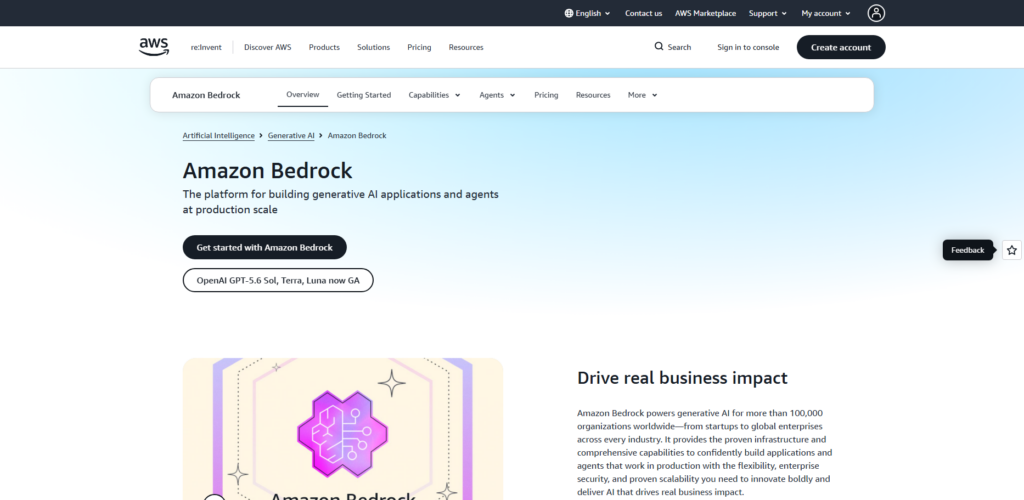Open the Discover AWS menu

[x=268, y=47]
